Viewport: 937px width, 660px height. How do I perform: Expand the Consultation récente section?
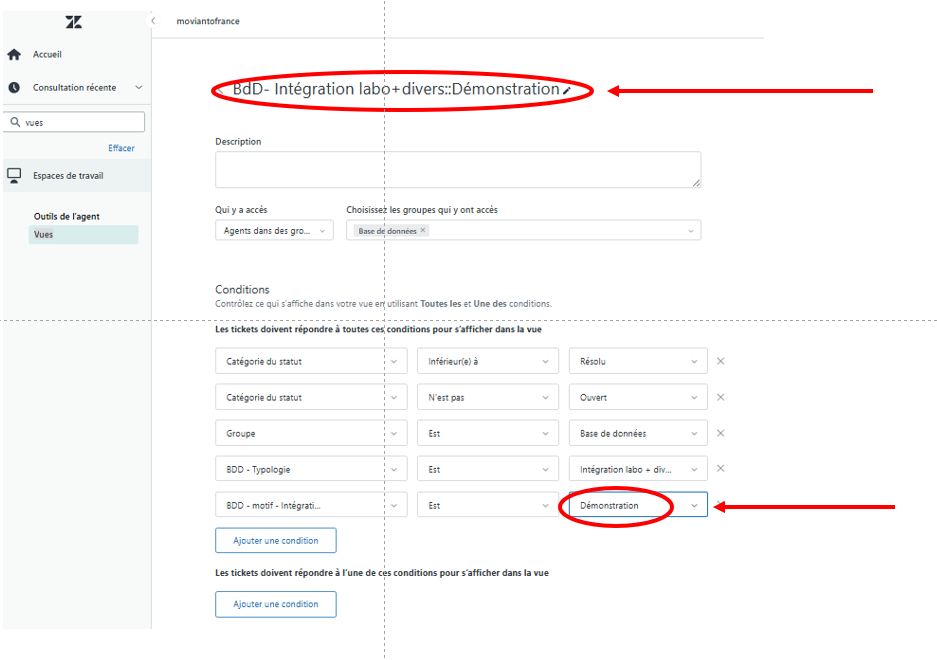pos(138,88)
